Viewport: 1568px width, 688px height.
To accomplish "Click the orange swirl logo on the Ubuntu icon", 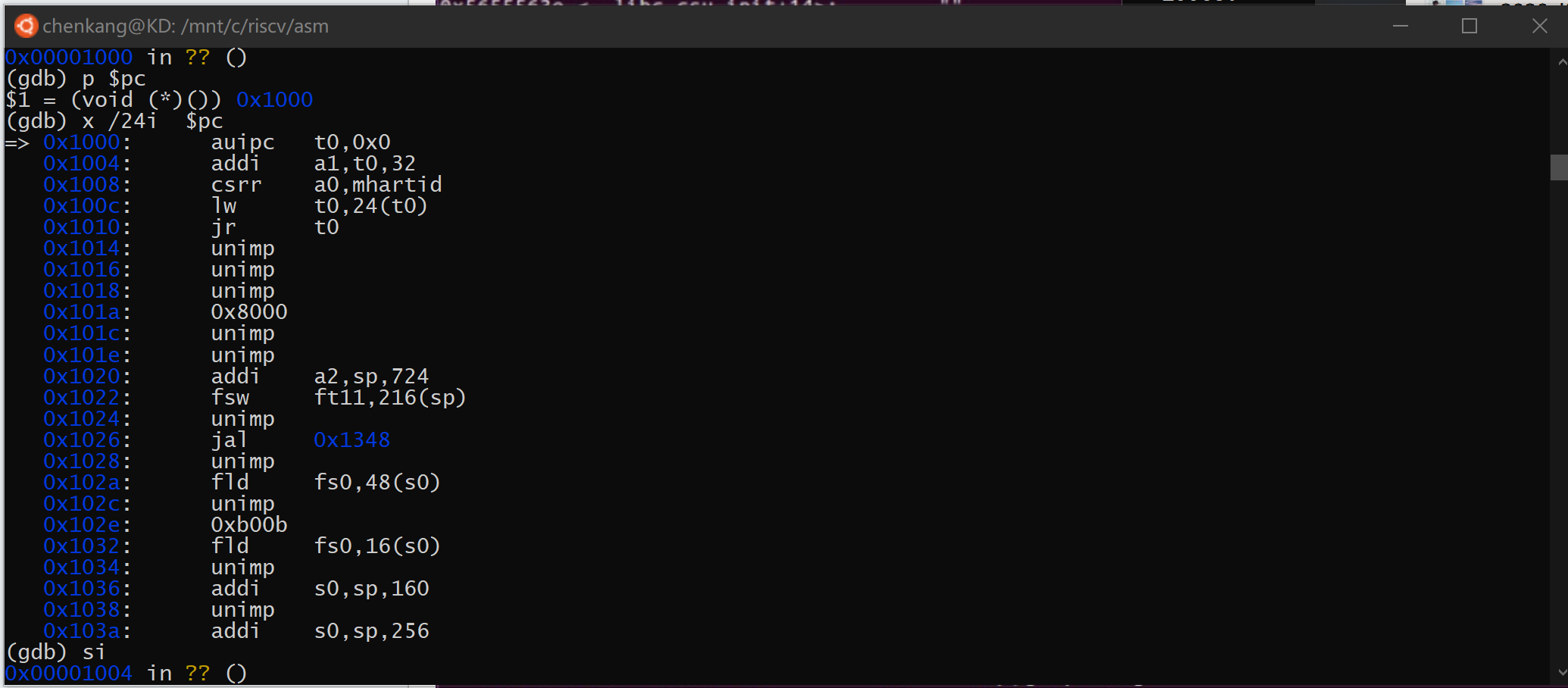I will pos(25,25).
